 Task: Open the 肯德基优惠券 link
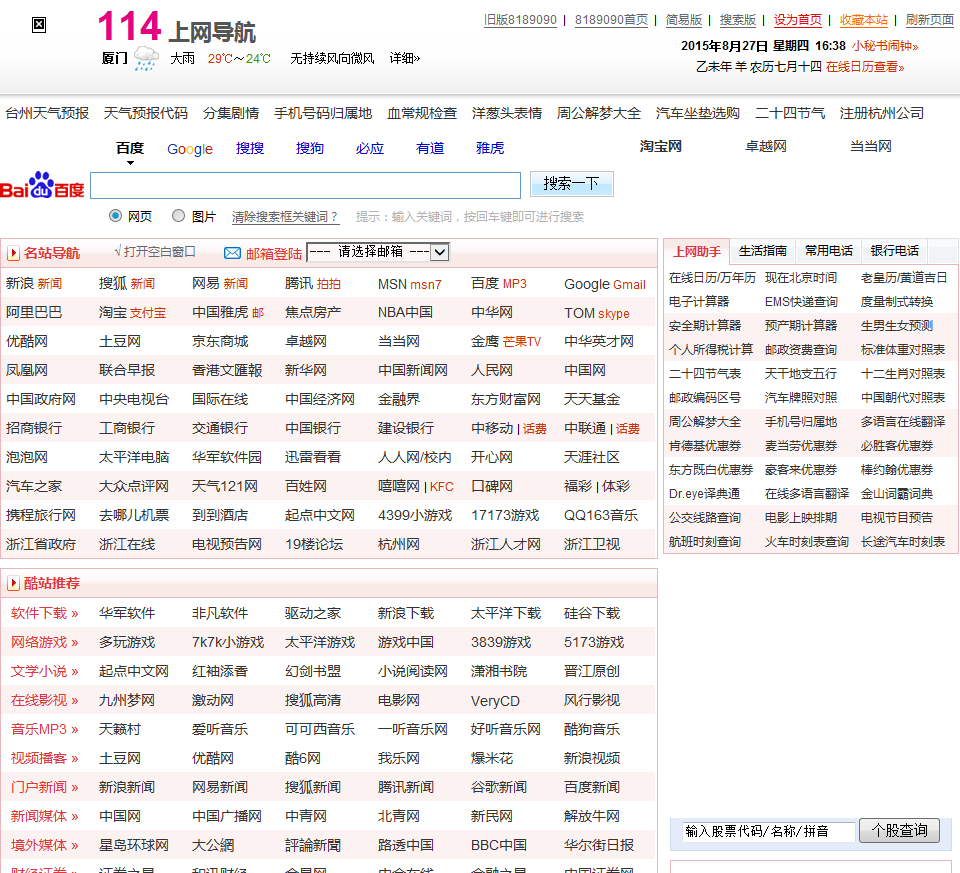click(x=705, y=446)
